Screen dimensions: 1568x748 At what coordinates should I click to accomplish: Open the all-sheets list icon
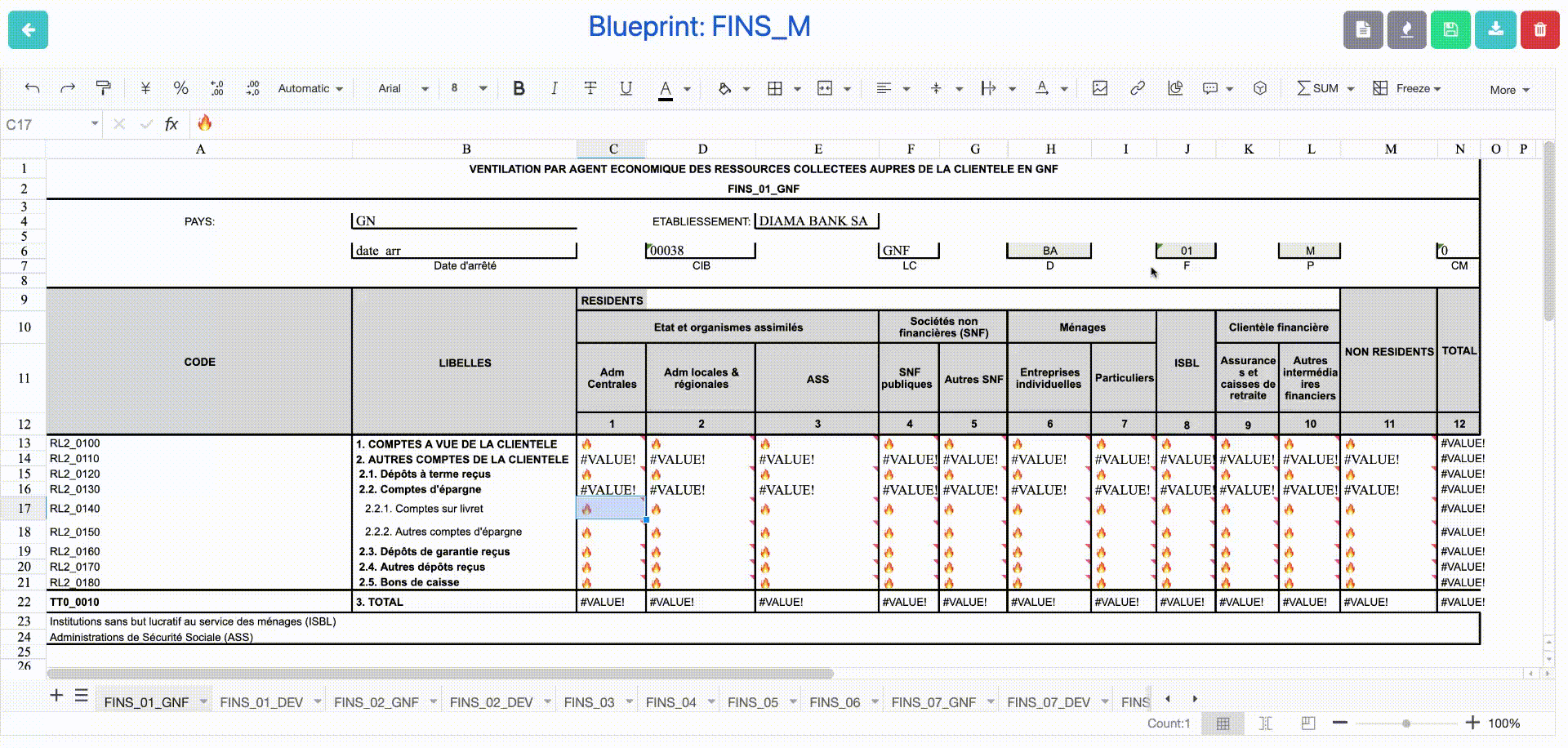[81, 696]
